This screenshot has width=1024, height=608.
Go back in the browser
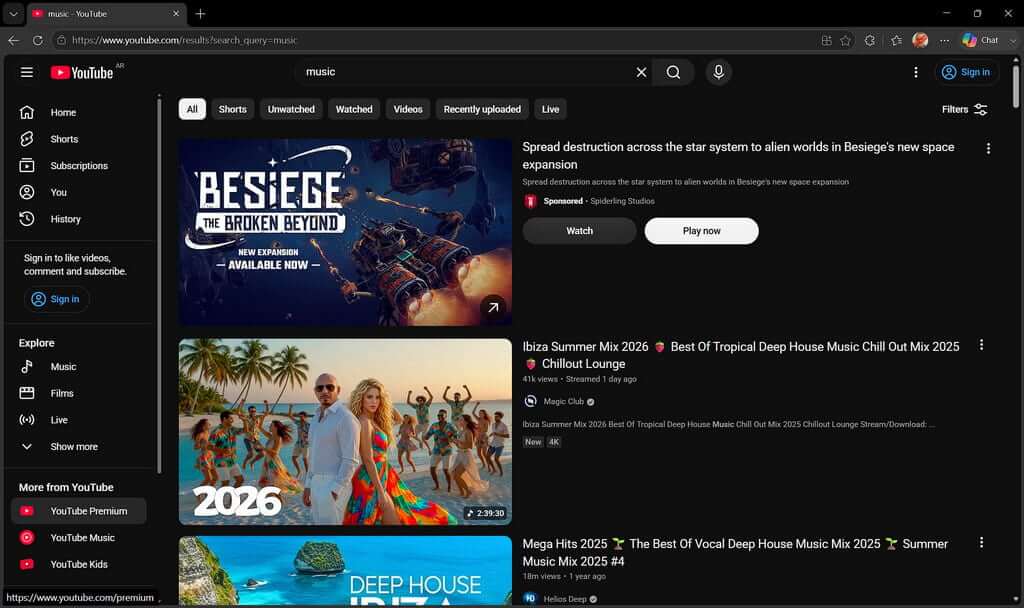click(x=14, y=40)
